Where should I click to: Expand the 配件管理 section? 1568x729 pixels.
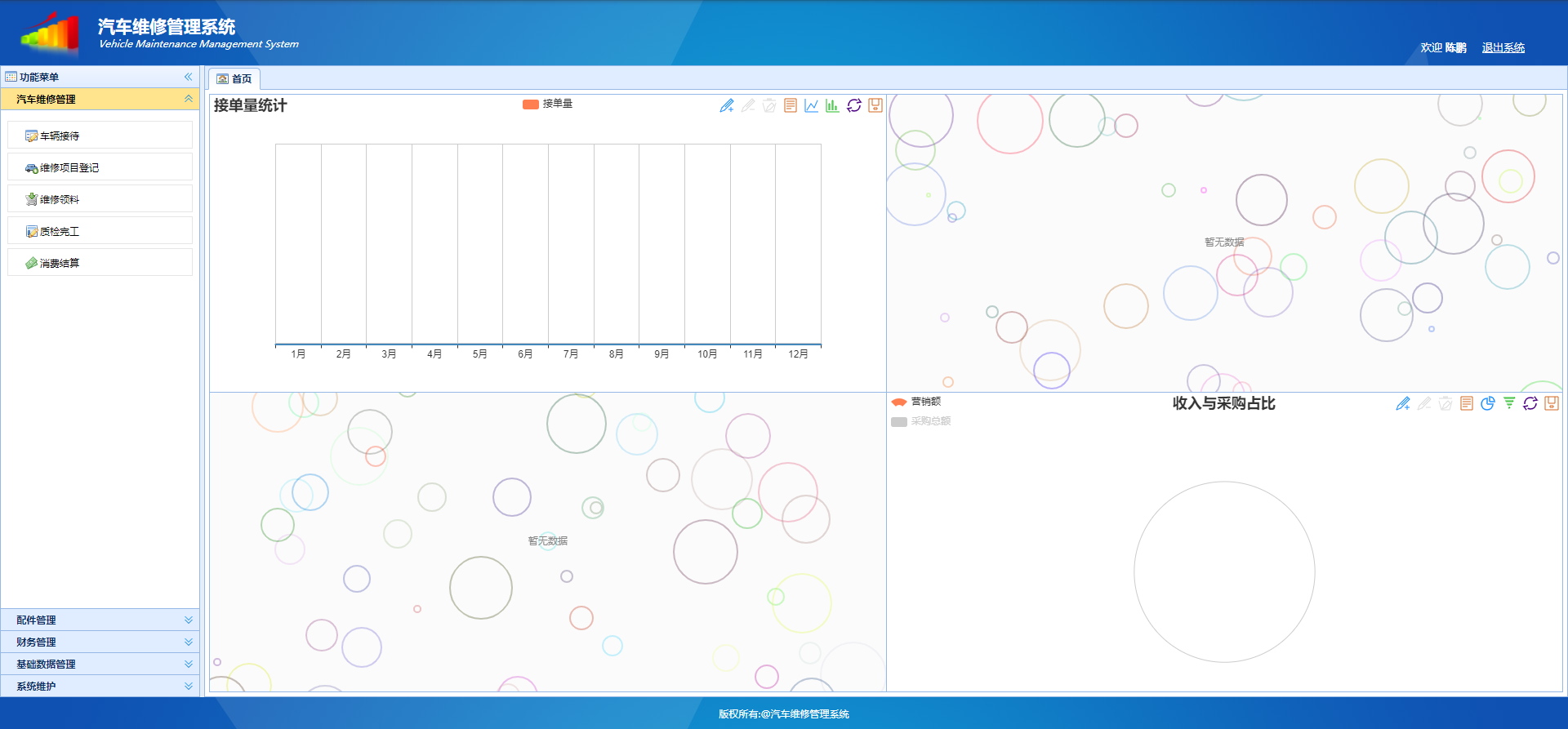[100, 620]
